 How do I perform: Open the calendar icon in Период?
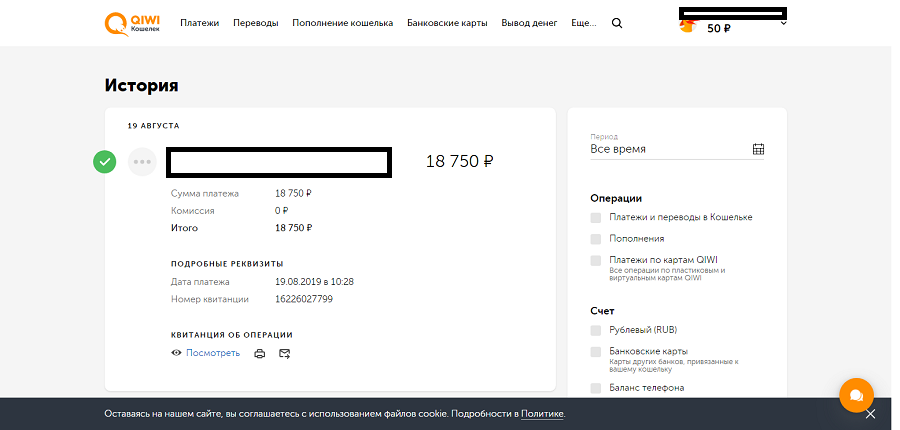click(x=758, y=149)
